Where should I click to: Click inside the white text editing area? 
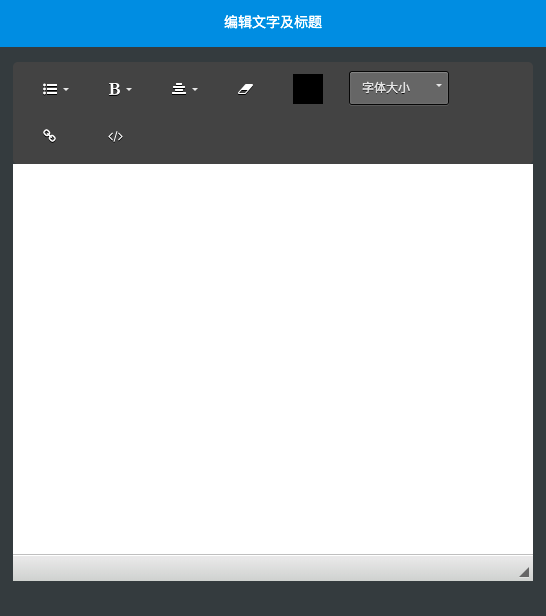(x=273, y=359)
